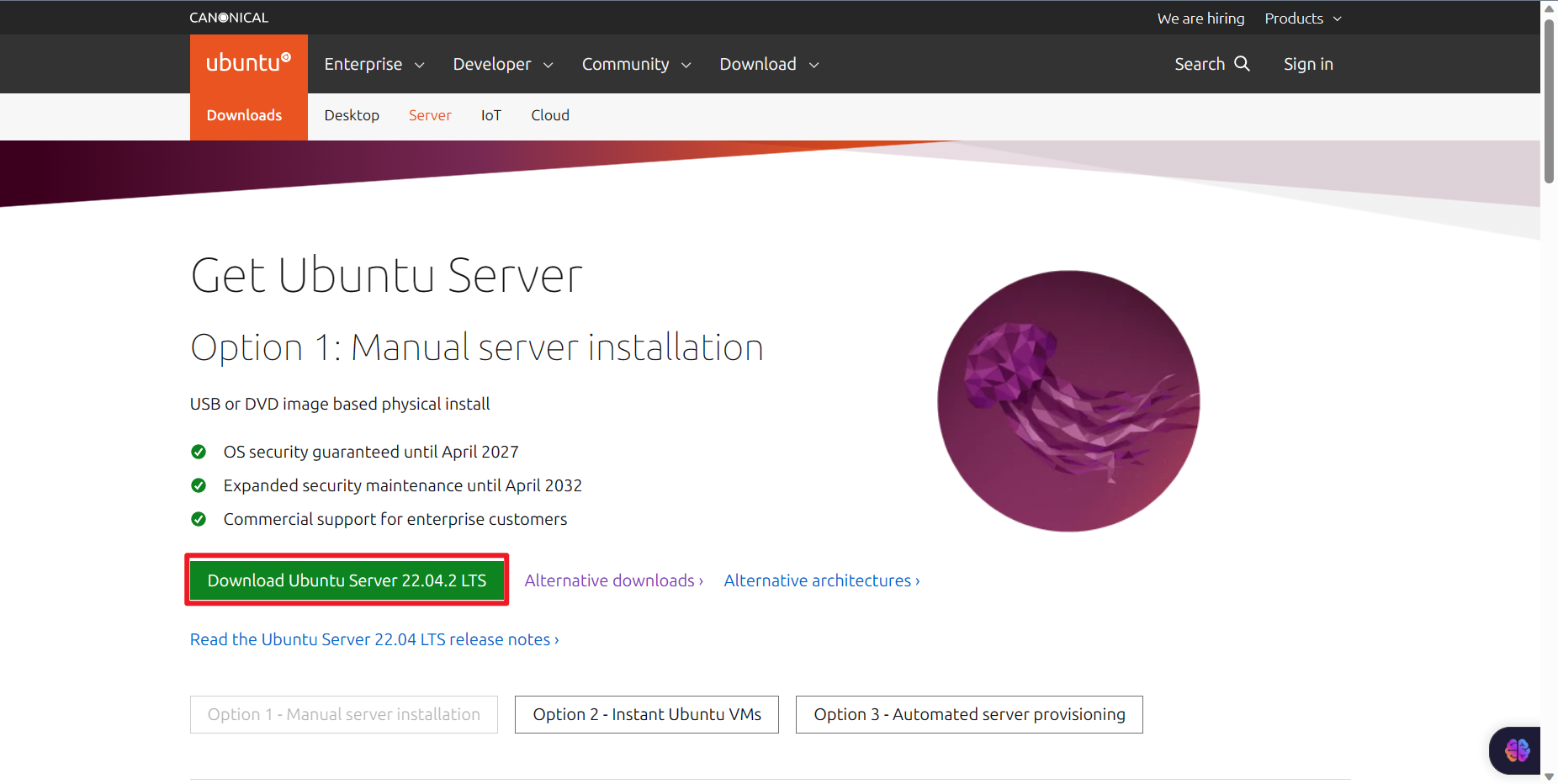1558x784 pixels.
Task: Open the Alternative downloads link
Action: [x=614, y=580]
